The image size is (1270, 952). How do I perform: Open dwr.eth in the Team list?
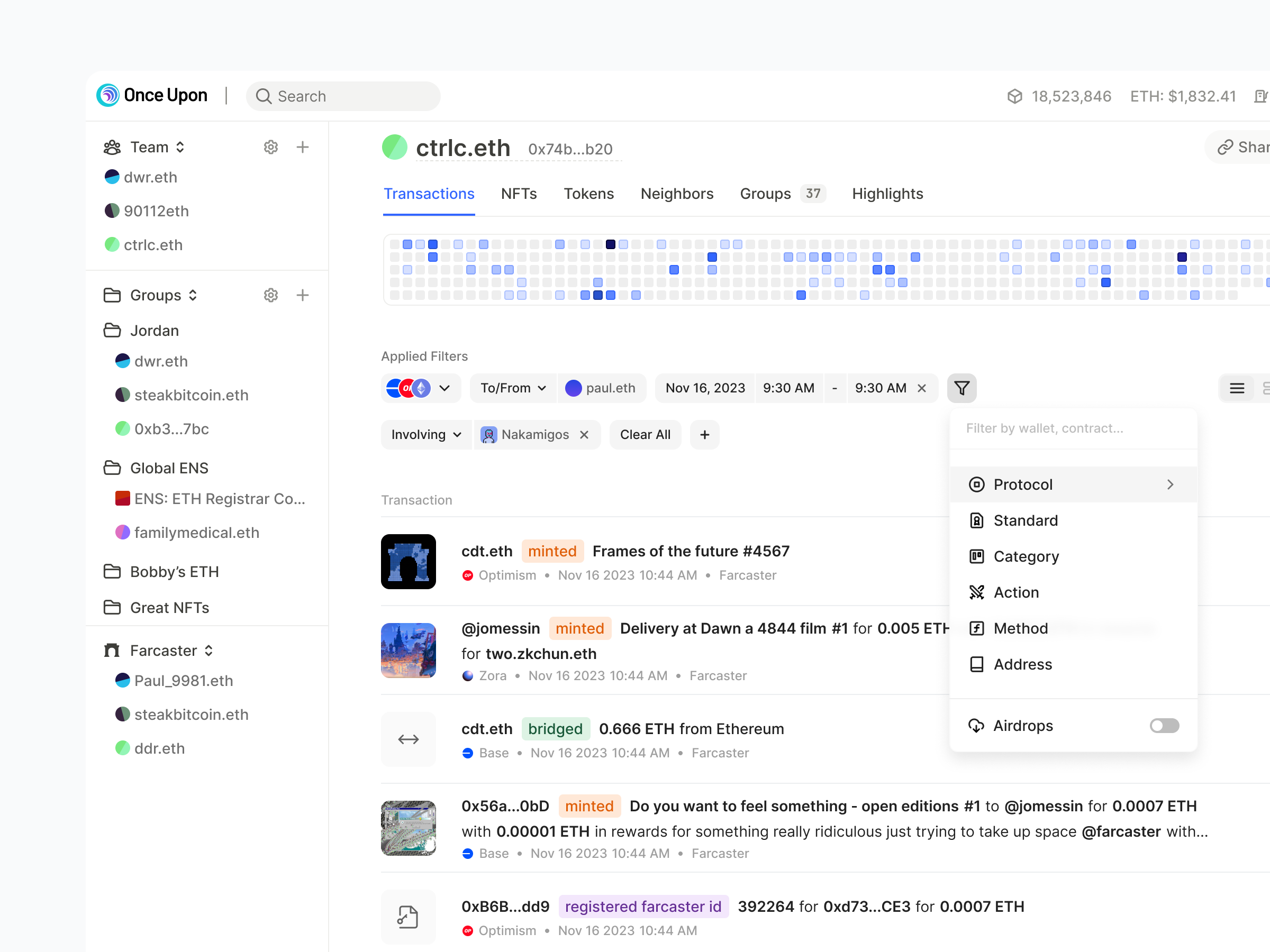(141, 177)
